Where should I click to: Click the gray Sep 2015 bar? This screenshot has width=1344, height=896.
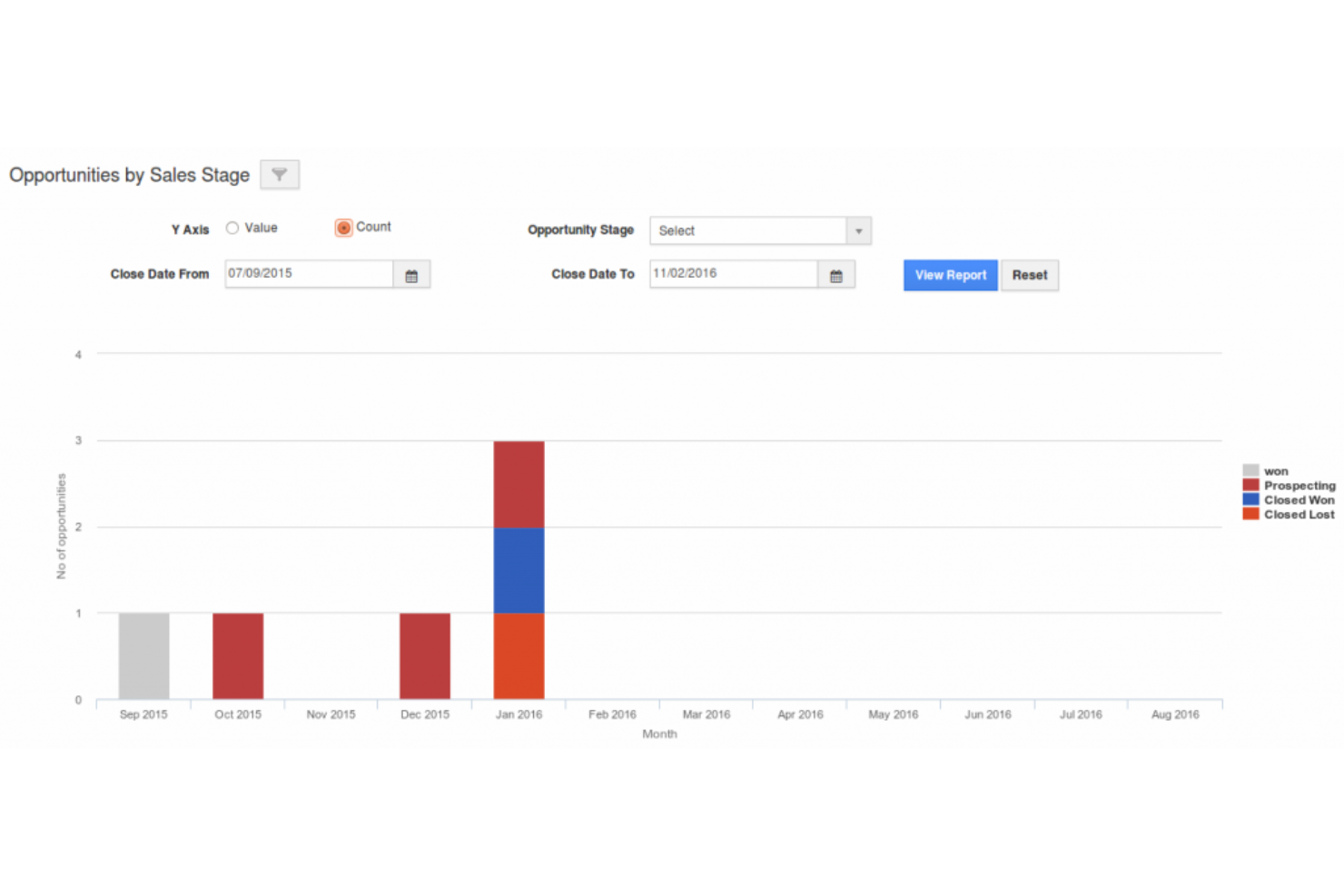(143, 655)
